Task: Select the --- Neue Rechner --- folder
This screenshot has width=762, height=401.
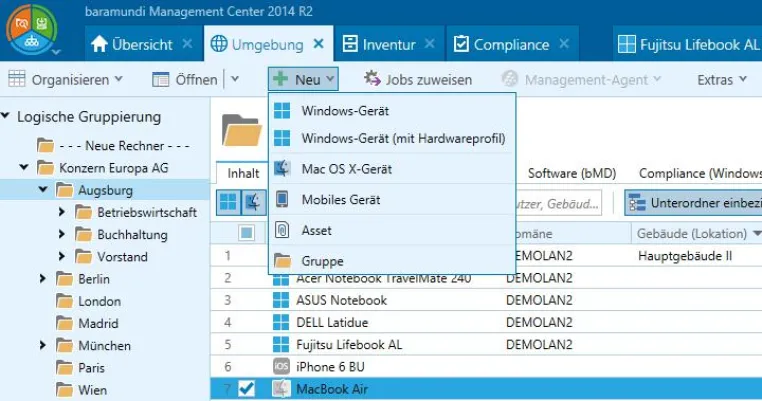Action: 113,145
